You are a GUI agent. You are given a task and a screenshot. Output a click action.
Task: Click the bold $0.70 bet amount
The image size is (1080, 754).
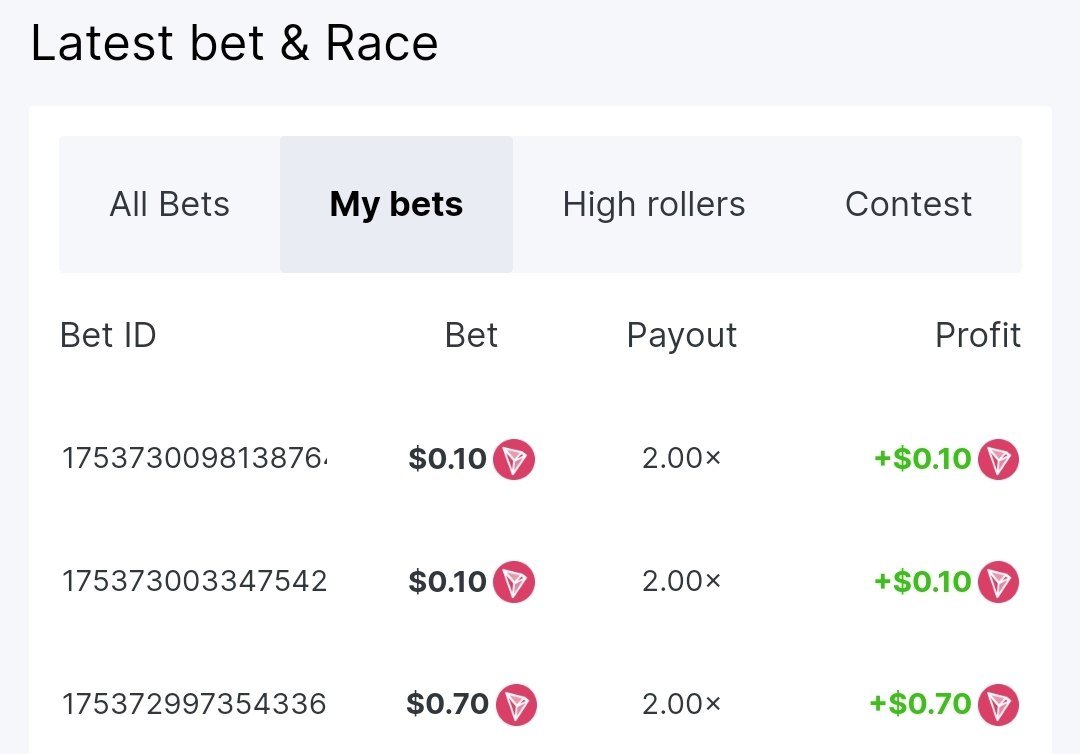pos(448,704)
